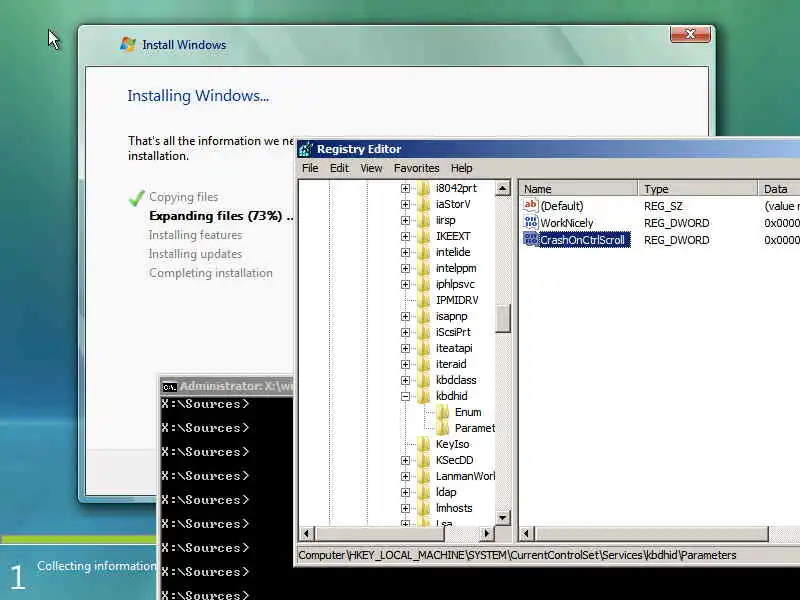
Task: Click the tree pane vertical scrollbar thumb
Action: 503,318
